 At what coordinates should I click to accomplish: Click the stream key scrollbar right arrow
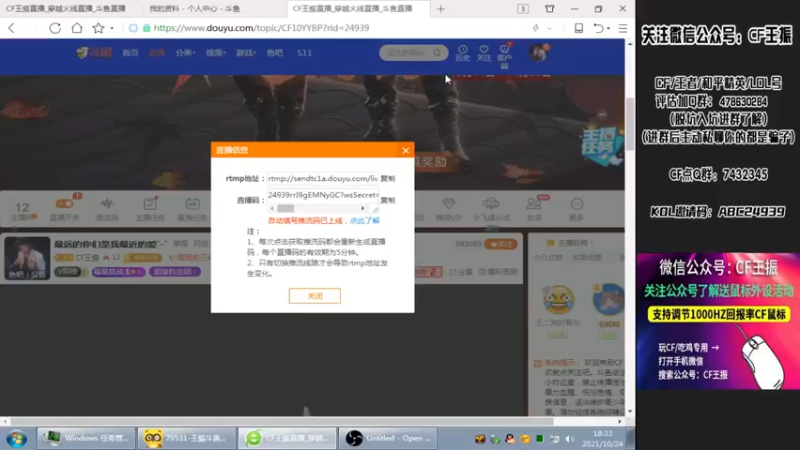[363, 208]
